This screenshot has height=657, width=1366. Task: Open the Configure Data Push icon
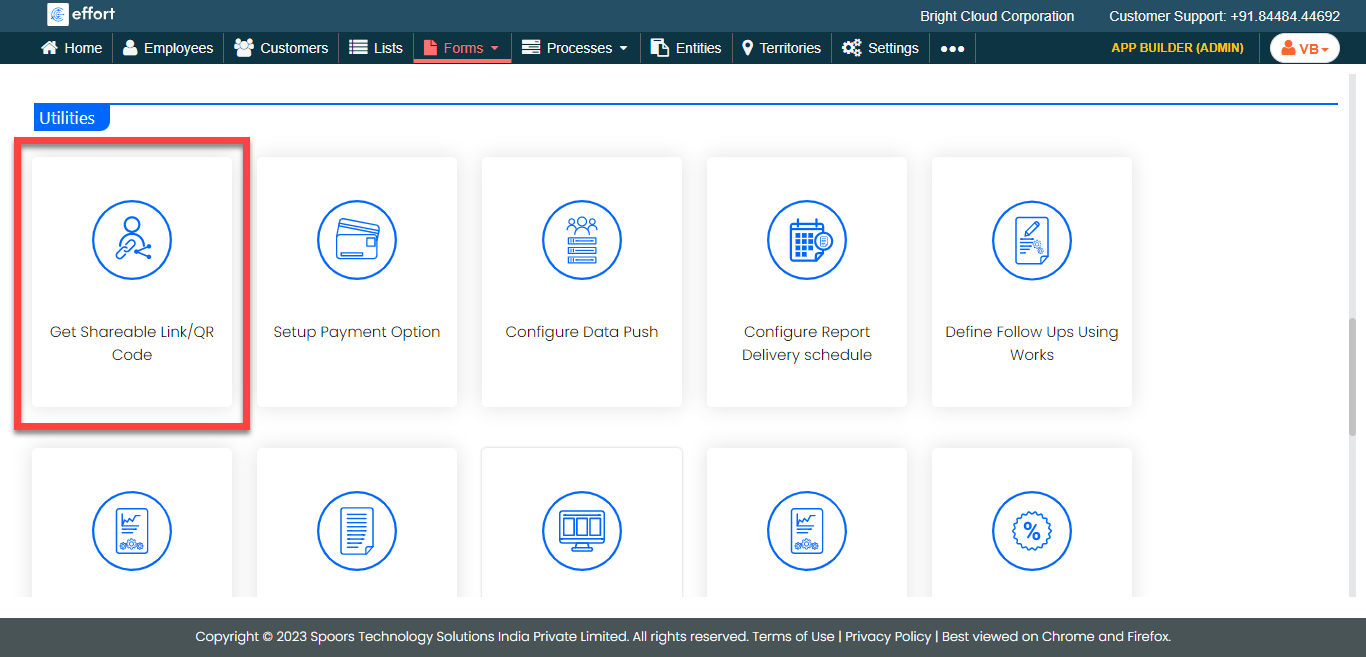point(582,241)
